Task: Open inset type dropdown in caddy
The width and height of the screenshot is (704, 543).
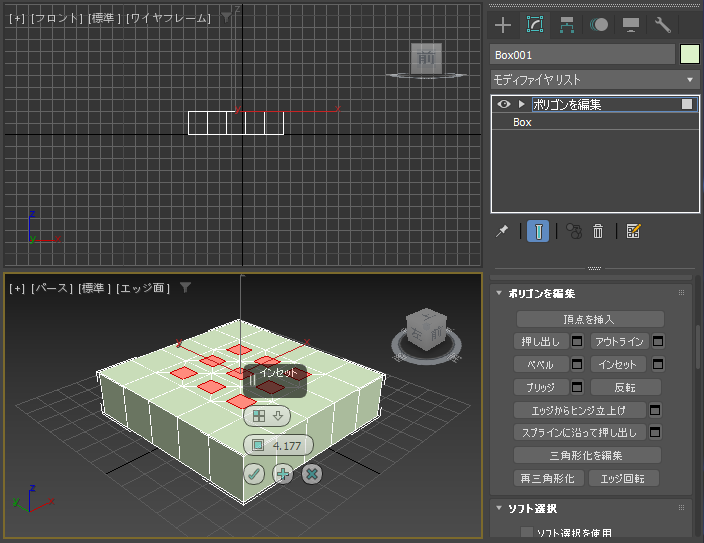Action: coord(267,416)
